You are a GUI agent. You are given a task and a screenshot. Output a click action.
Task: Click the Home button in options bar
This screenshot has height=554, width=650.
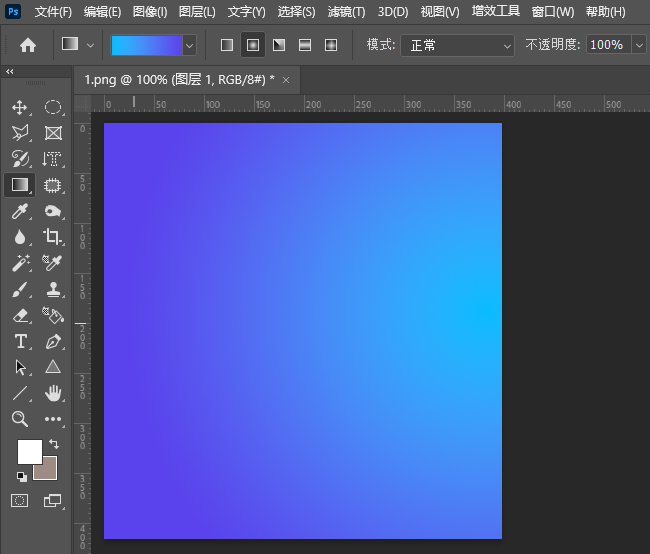pyautogui.click(x=28, y=45)
